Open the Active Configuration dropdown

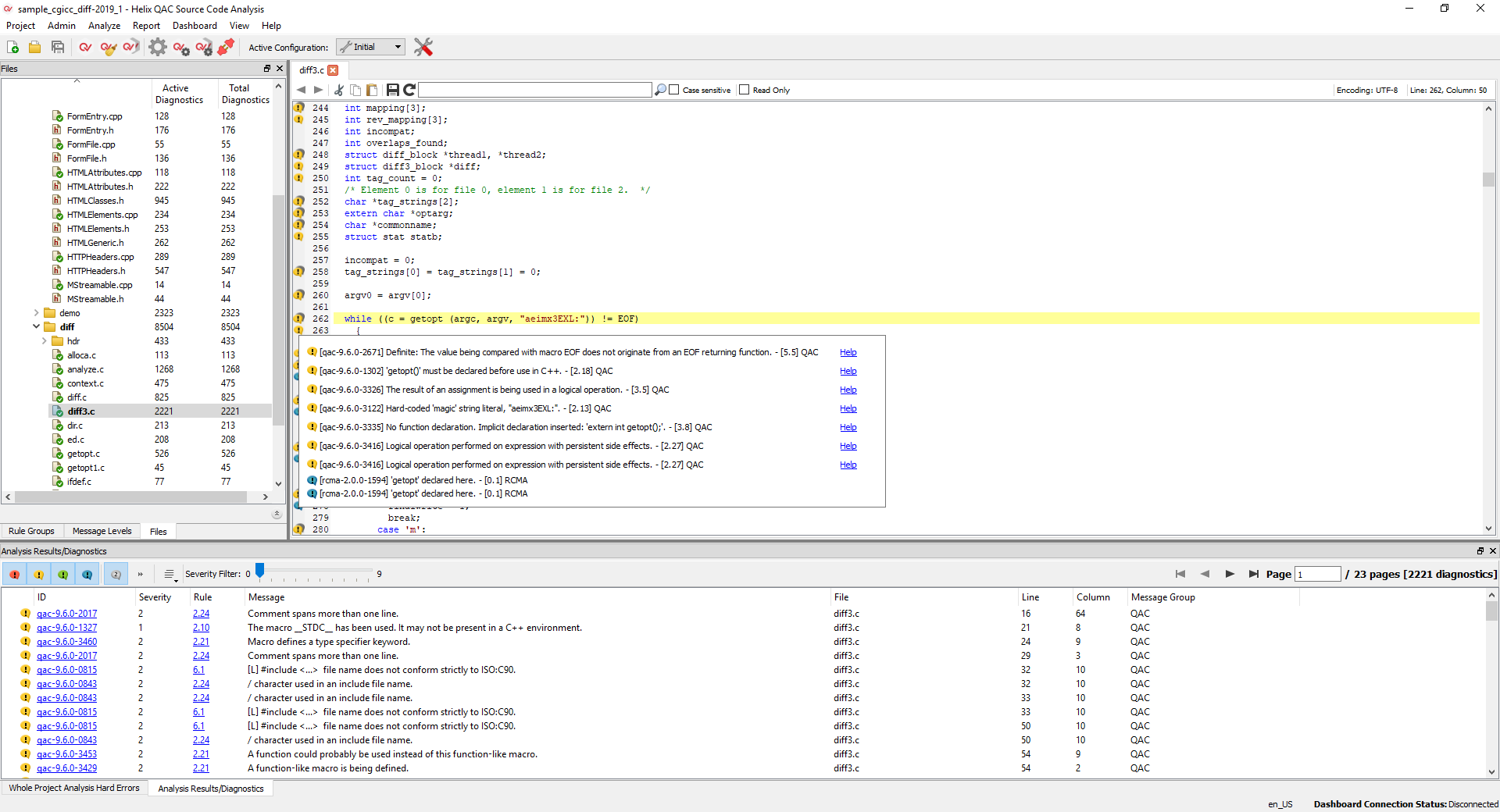[x=371, y=47]
